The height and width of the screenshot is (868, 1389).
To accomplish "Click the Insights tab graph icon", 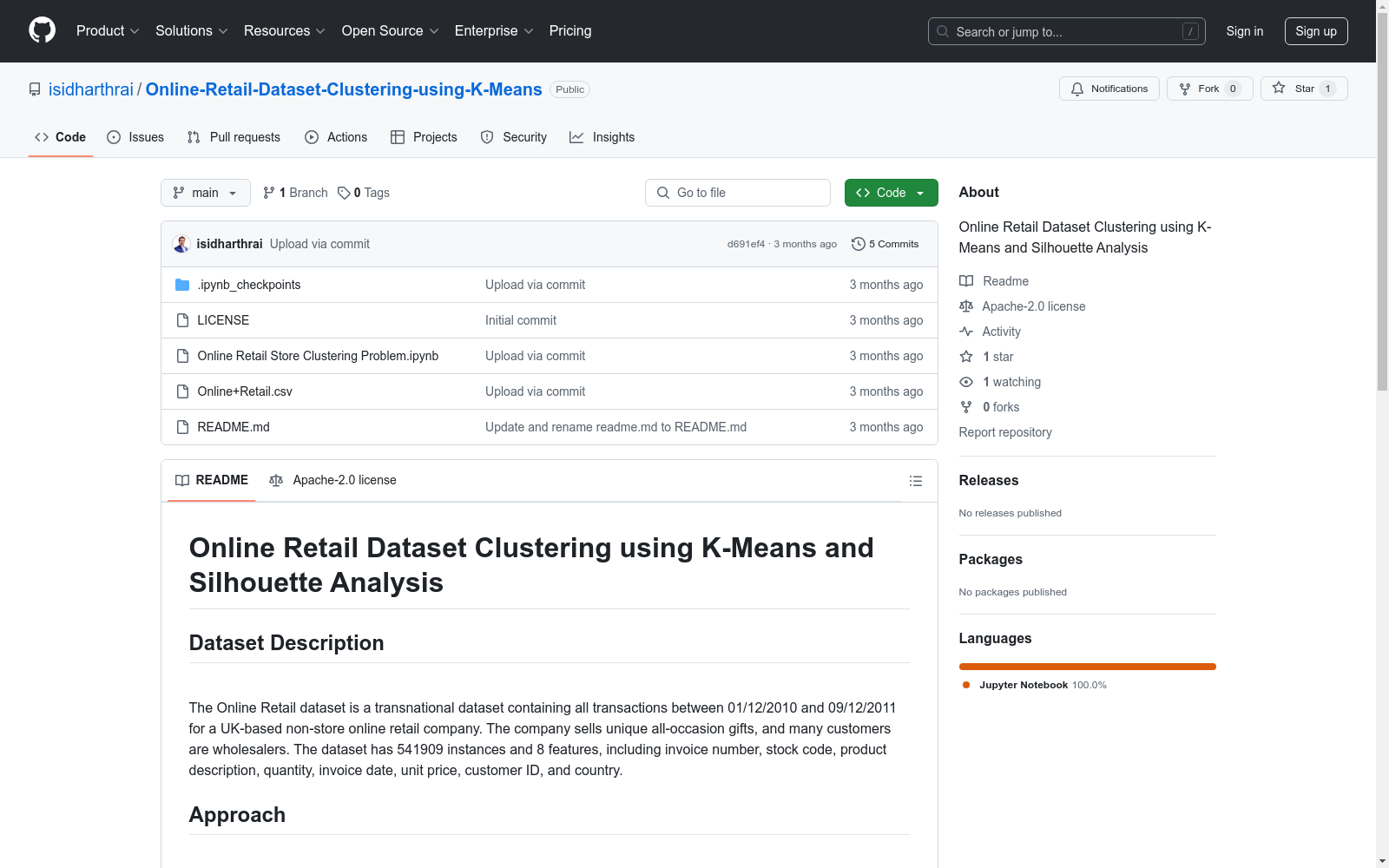I will [x=576, y=137].
